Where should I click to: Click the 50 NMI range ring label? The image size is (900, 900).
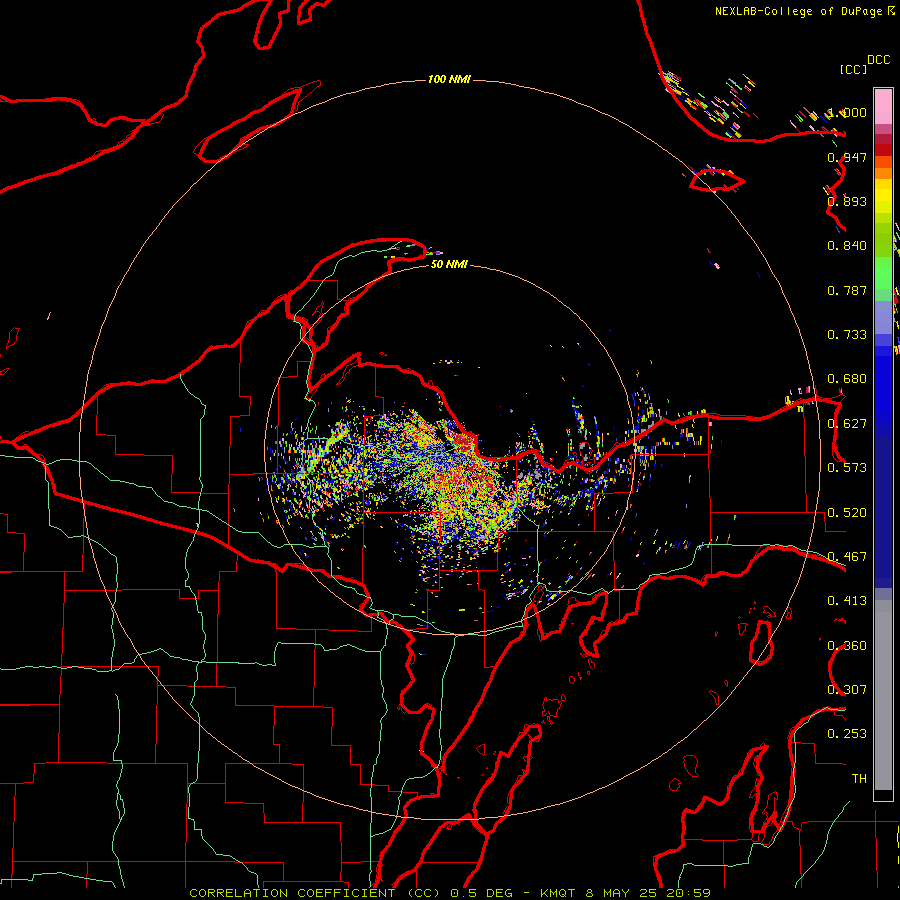(449, 265)
